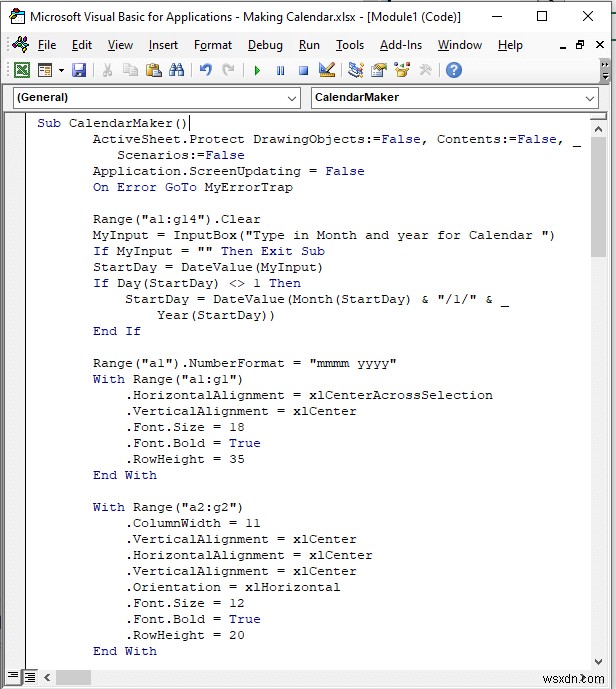Screen dimensions: 616x689
Task: Run the macro with the green play icon
Action: (x=257, y=70)
